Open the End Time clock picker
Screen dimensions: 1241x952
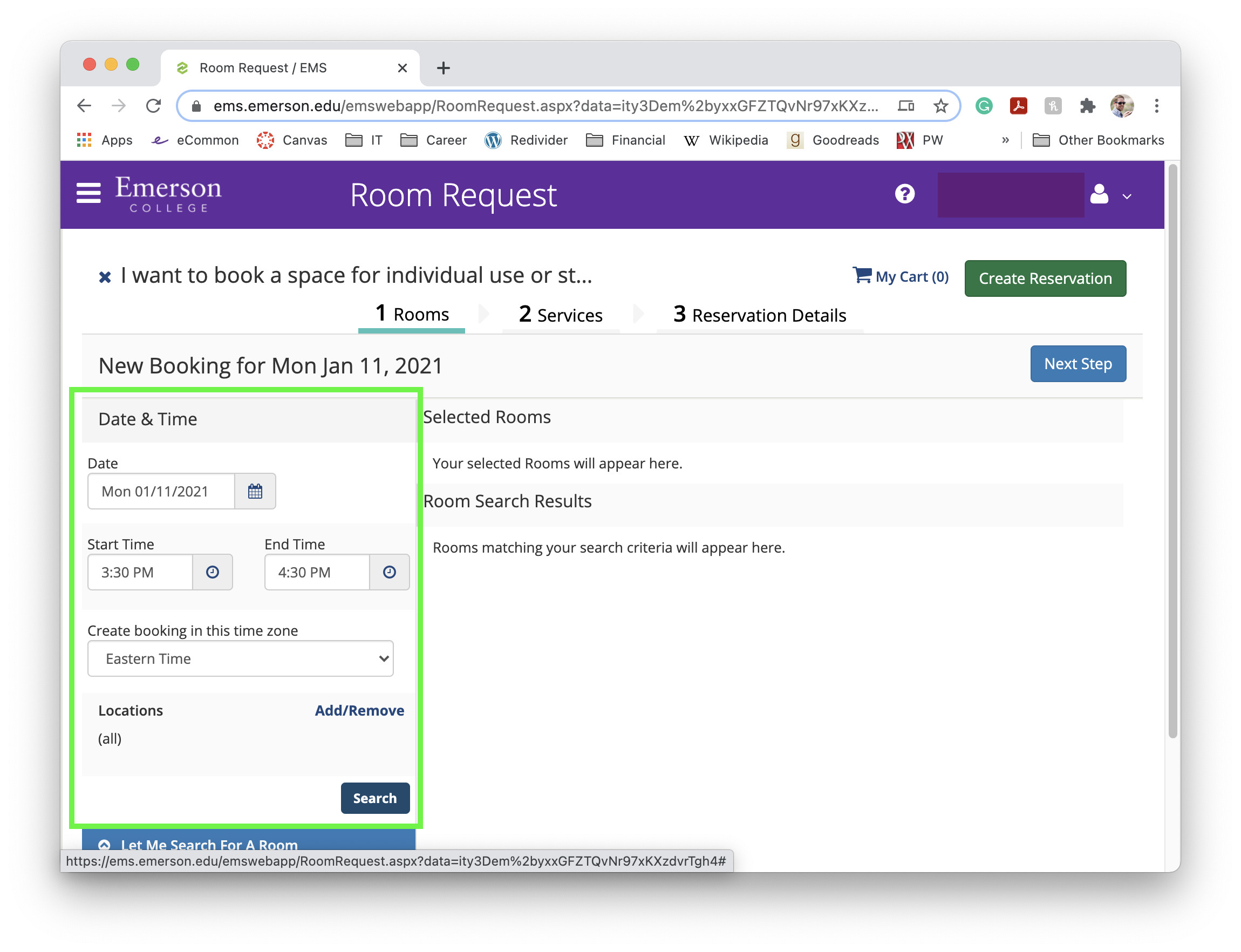tap(389, 572)
